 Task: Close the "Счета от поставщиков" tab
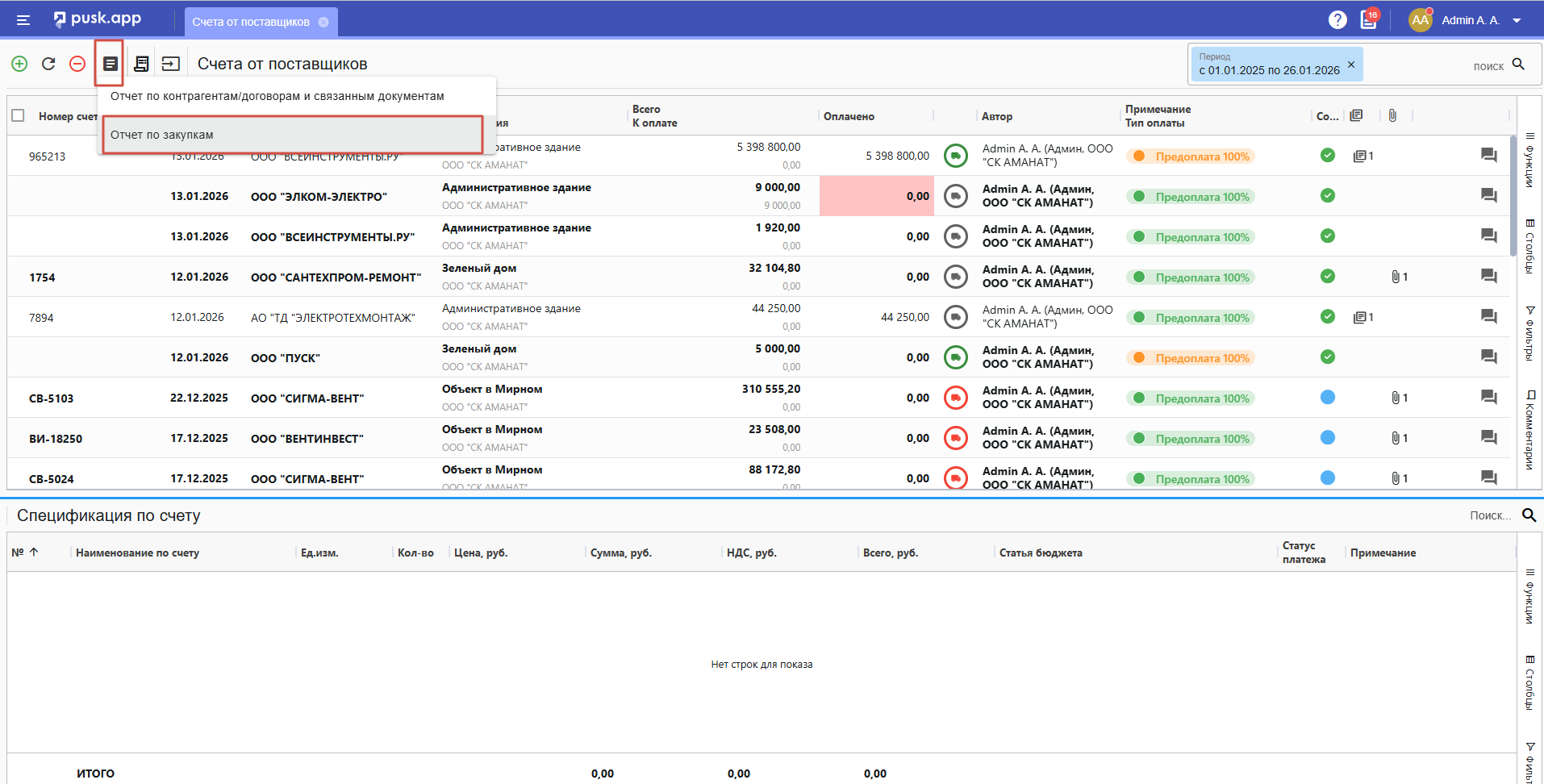pyautogui.click(x=323, y=23)
